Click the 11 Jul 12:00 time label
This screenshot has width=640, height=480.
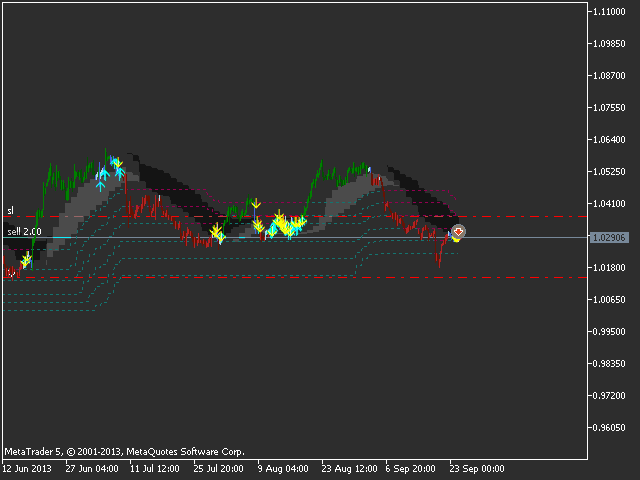155,469
